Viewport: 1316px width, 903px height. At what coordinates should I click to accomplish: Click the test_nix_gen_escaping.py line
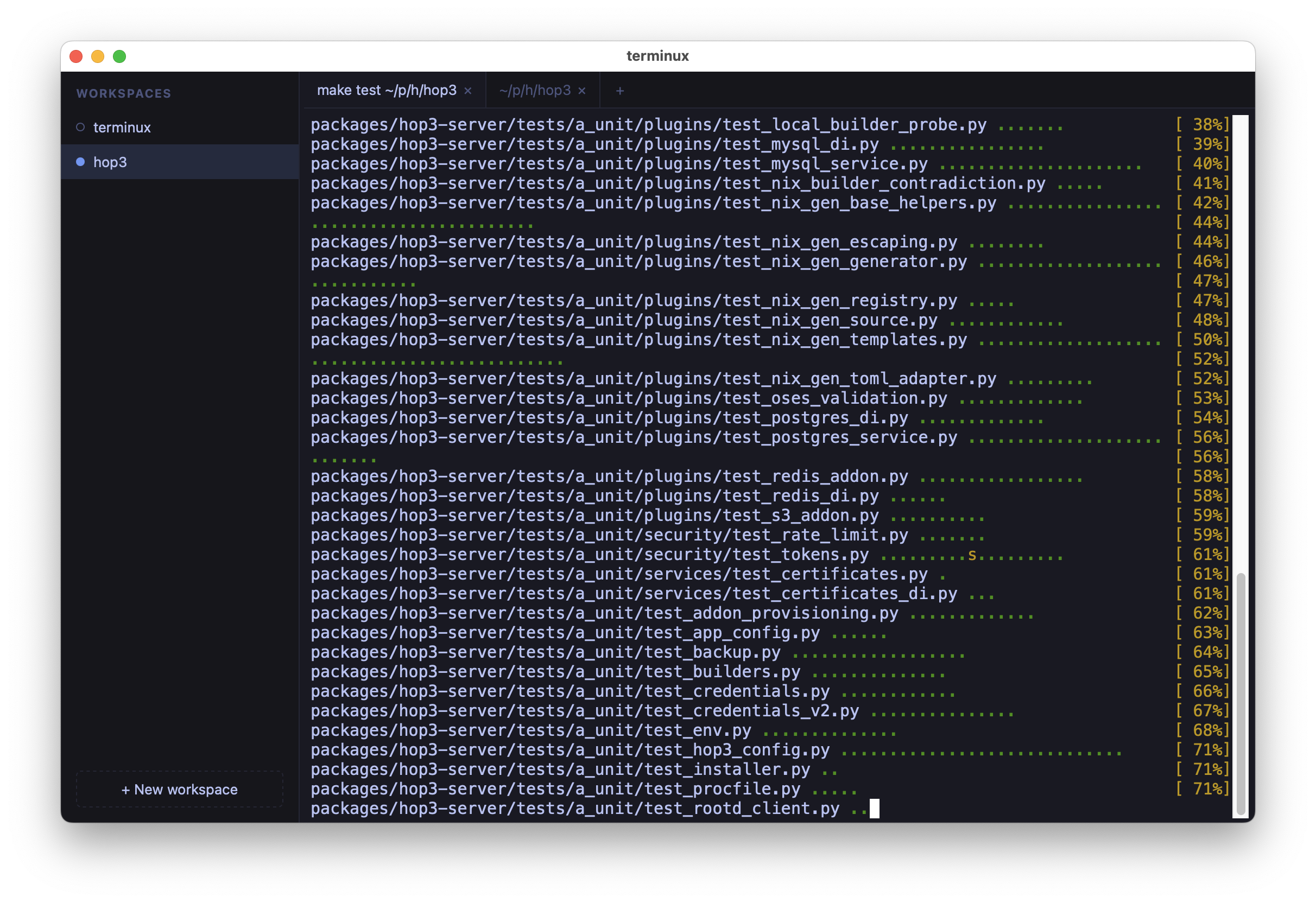[x=770, y=241]
